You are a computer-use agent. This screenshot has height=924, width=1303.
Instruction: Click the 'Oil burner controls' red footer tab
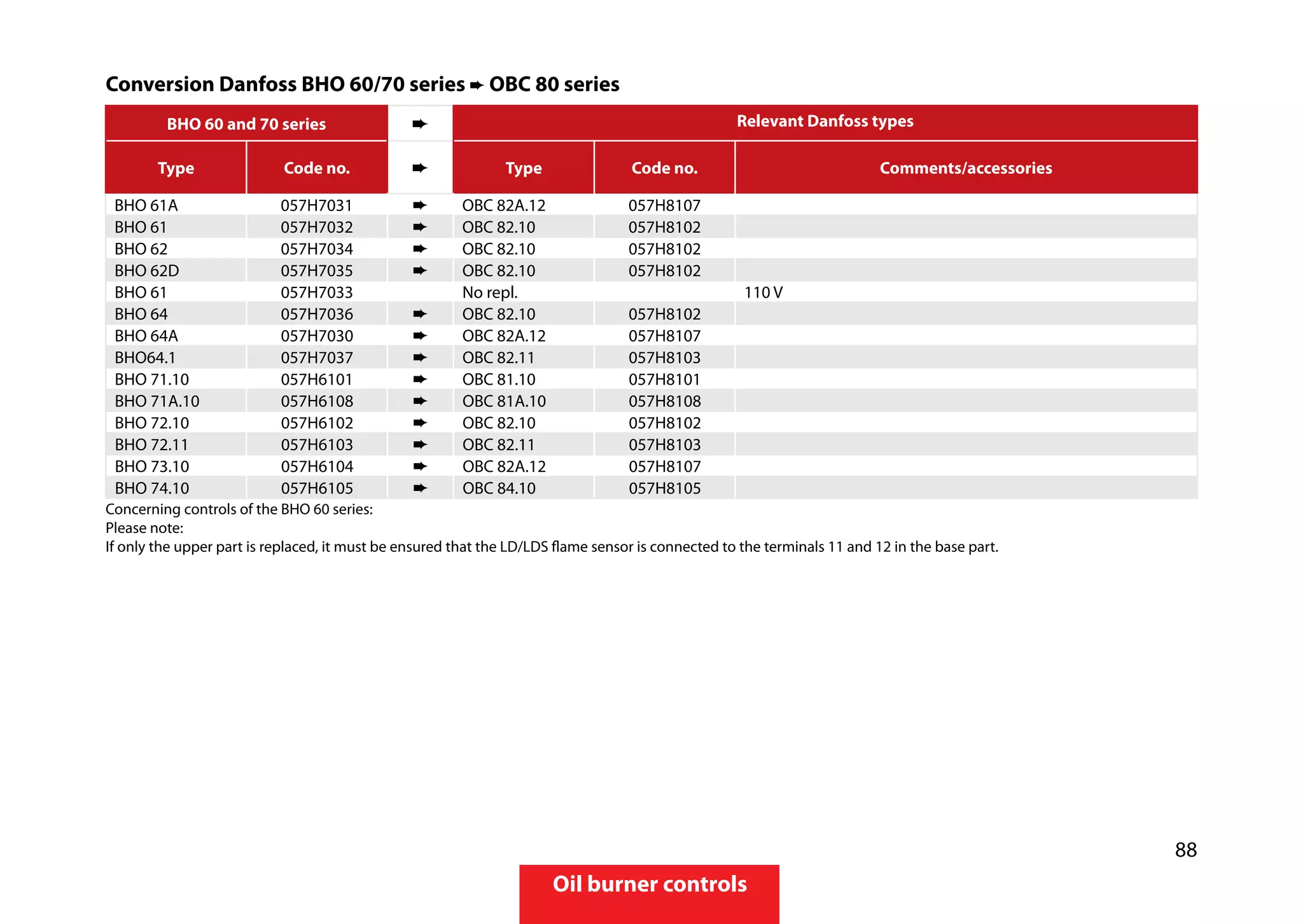pyautogui.click(x=649, y=893)
